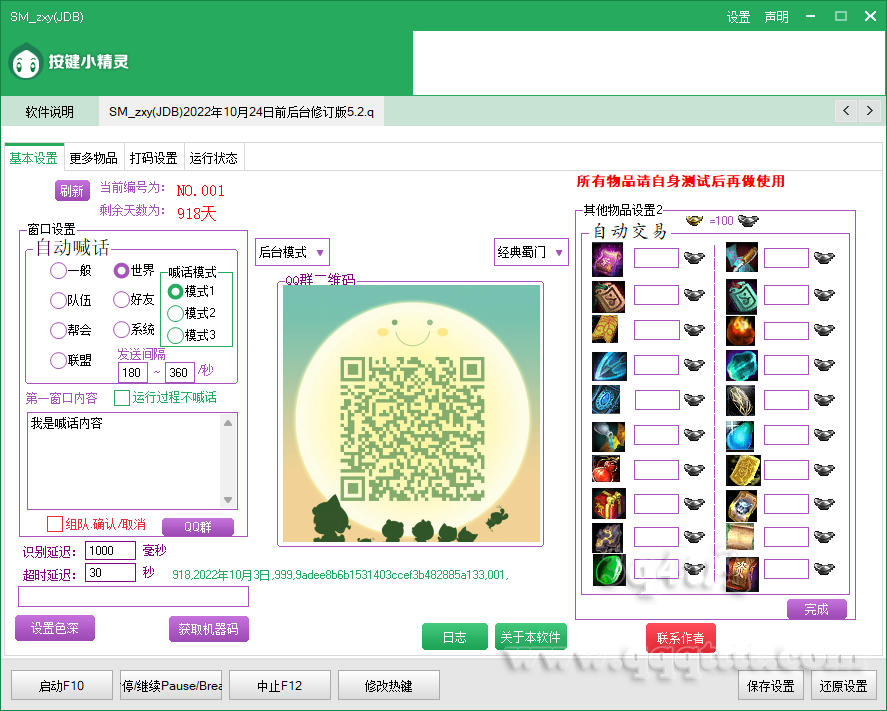Click the 保存设置 button
Screen dimensions: 887x711
pos(771,686)
